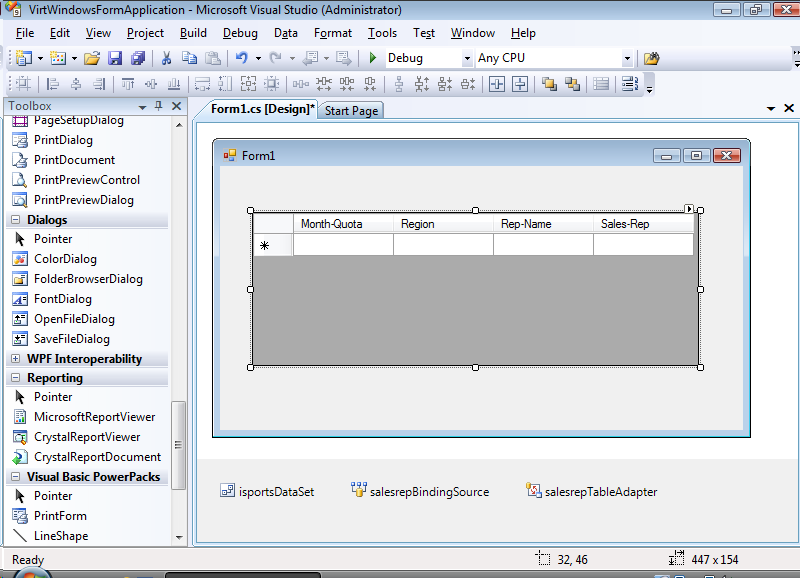Screen dimensions: 800x578
Task: Click Center Horizontally layout icon
Action: (x=495, y=84)
